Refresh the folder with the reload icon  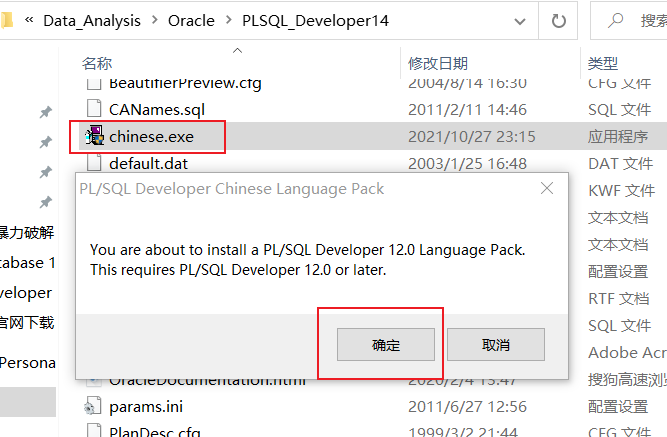pos(558,21)
